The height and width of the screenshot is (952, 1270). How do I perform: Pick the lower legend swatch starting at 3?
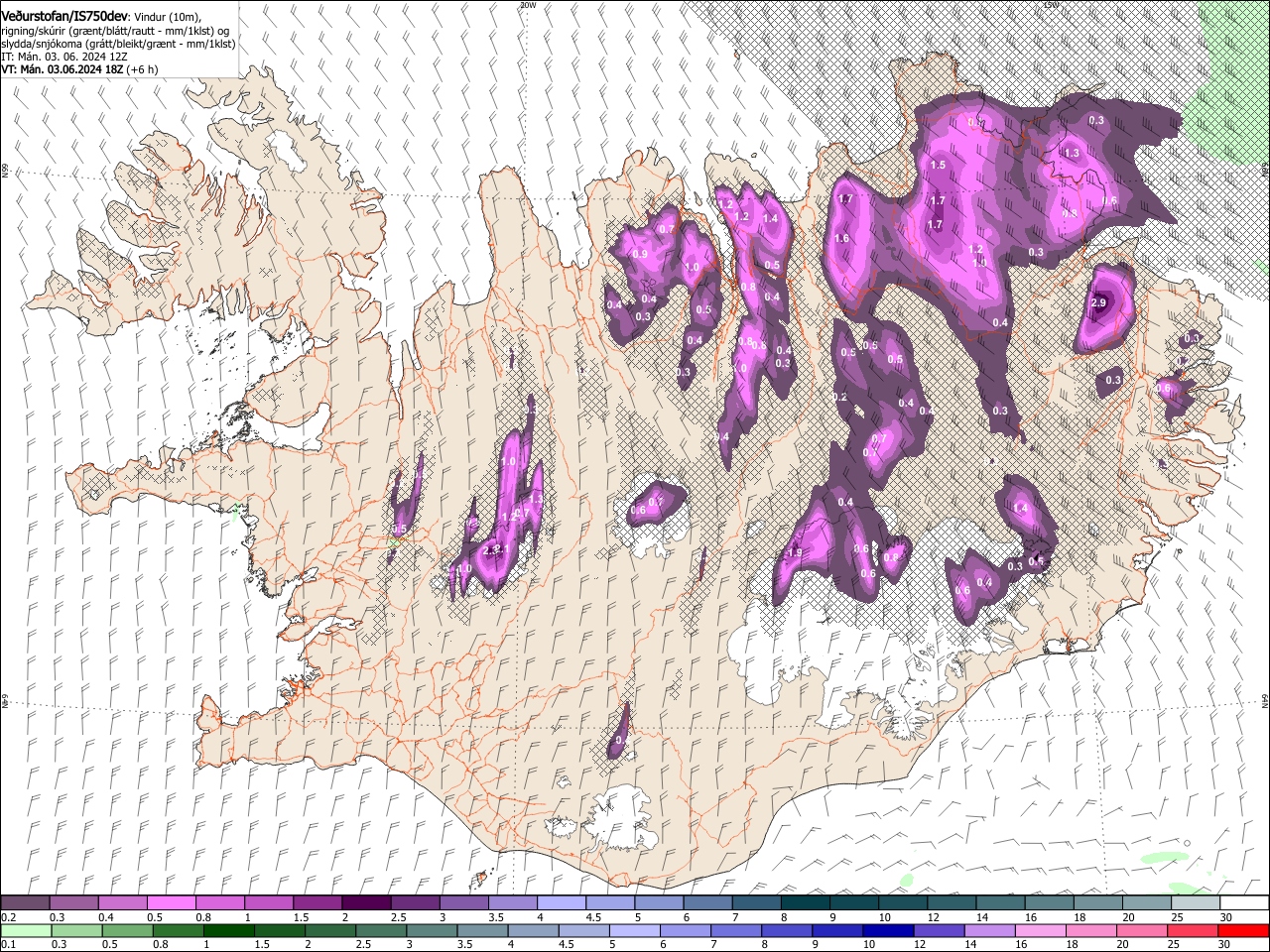pos(433,930)
